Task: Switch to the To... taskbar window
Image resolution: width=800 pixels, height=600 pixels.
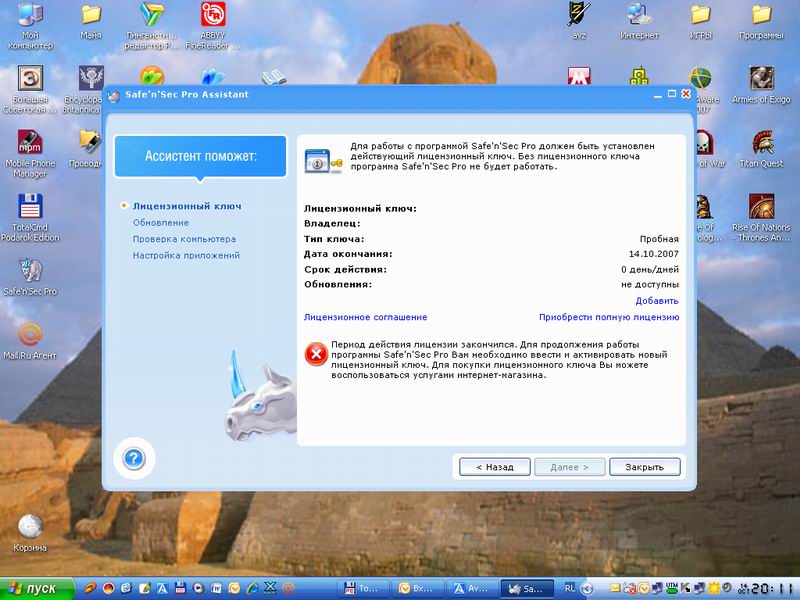Action: (361, 589)
